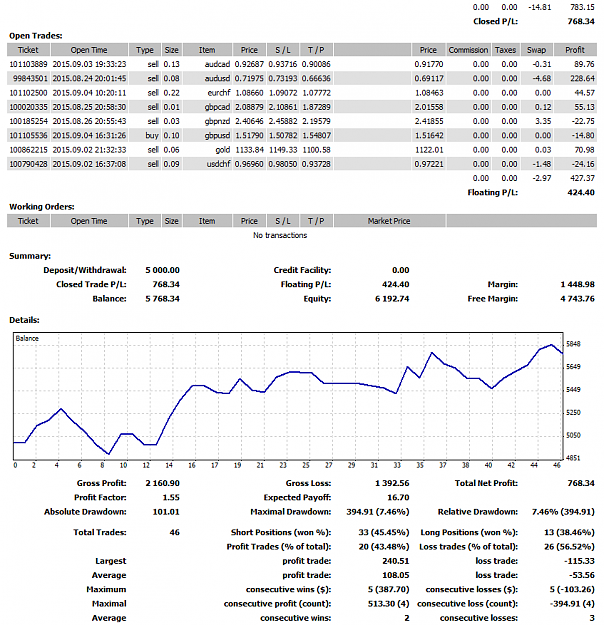The width and height of the screenshot is (604, 625).
Task: Click Profit Trades value 20 (43.48%)
Action: click(384, 547)
